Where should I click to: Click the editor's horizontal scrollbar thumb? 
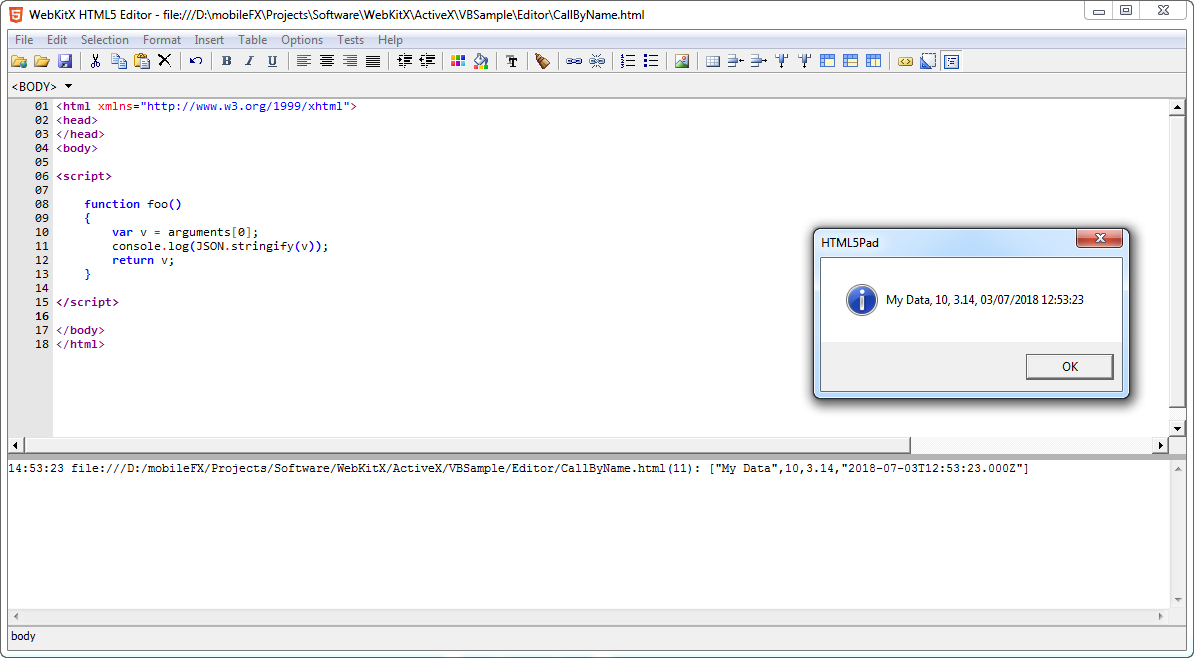pyautogui.click(x=468, y=445)
